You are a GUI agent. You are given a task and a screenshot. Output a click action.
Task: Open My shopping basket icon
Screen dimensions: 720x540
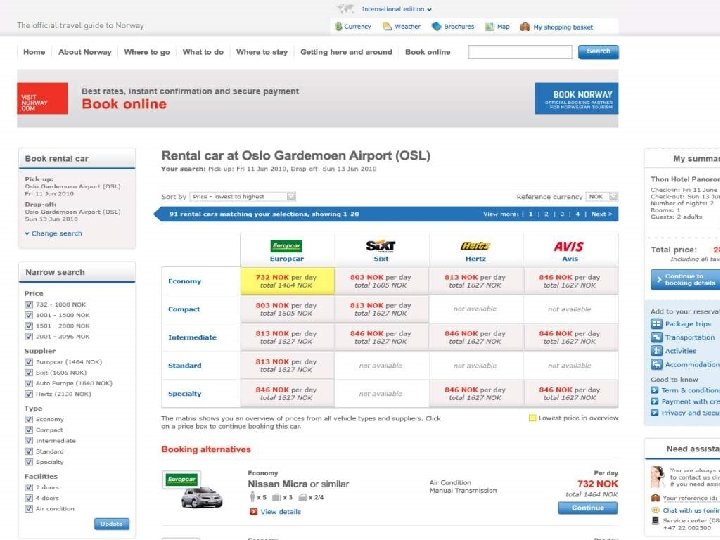[x=525, y=27]
